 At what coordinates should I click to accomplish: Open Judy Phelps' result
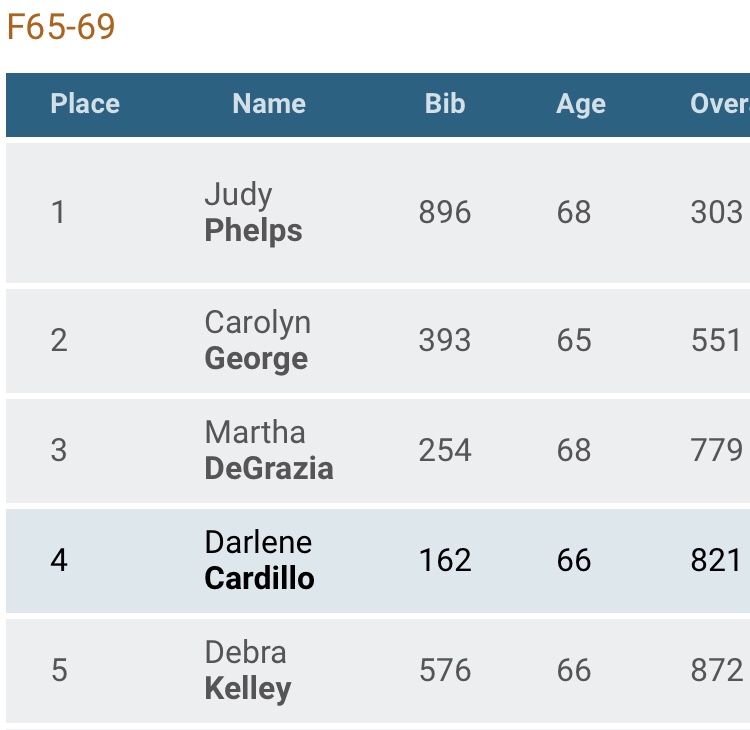coord(253,212)
